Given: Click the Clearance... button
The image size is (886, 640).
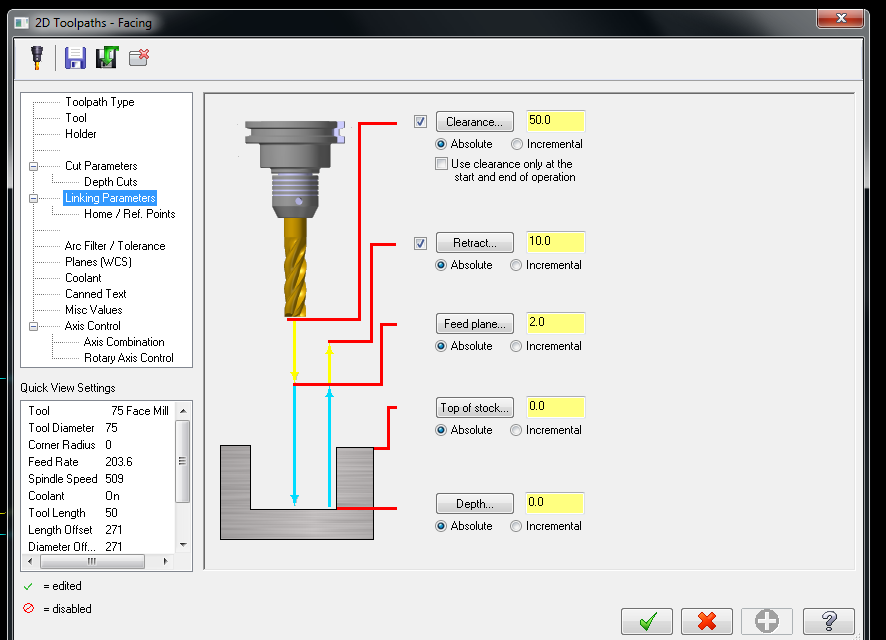Looking at the screenshot, I should click(475, 122).
